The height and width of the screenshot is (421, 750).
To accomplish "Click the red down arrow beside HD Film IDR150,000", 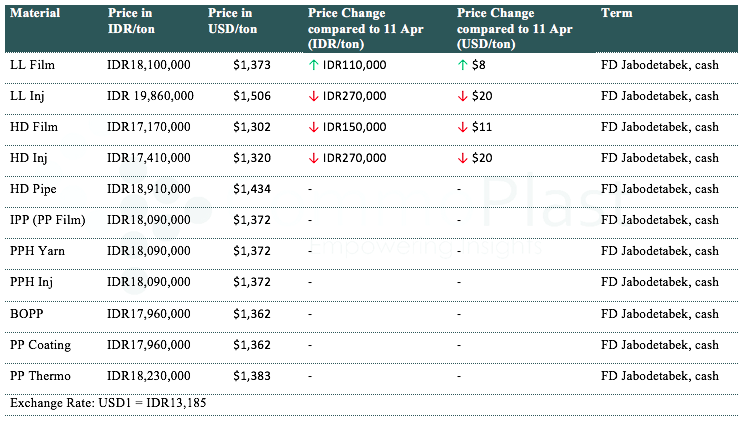I will point(314,127).
